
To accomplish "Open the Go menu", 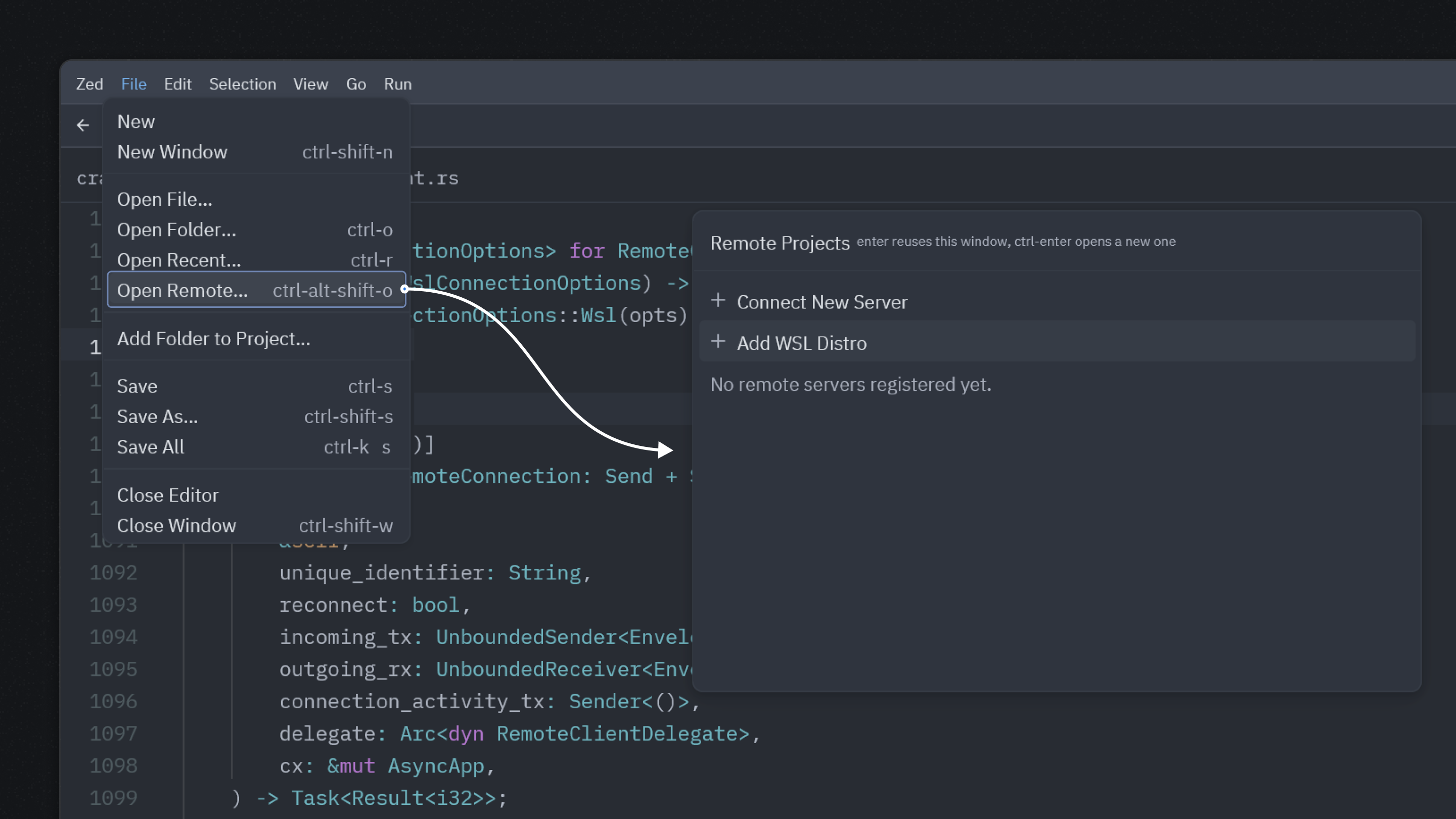I will (356, 83).
